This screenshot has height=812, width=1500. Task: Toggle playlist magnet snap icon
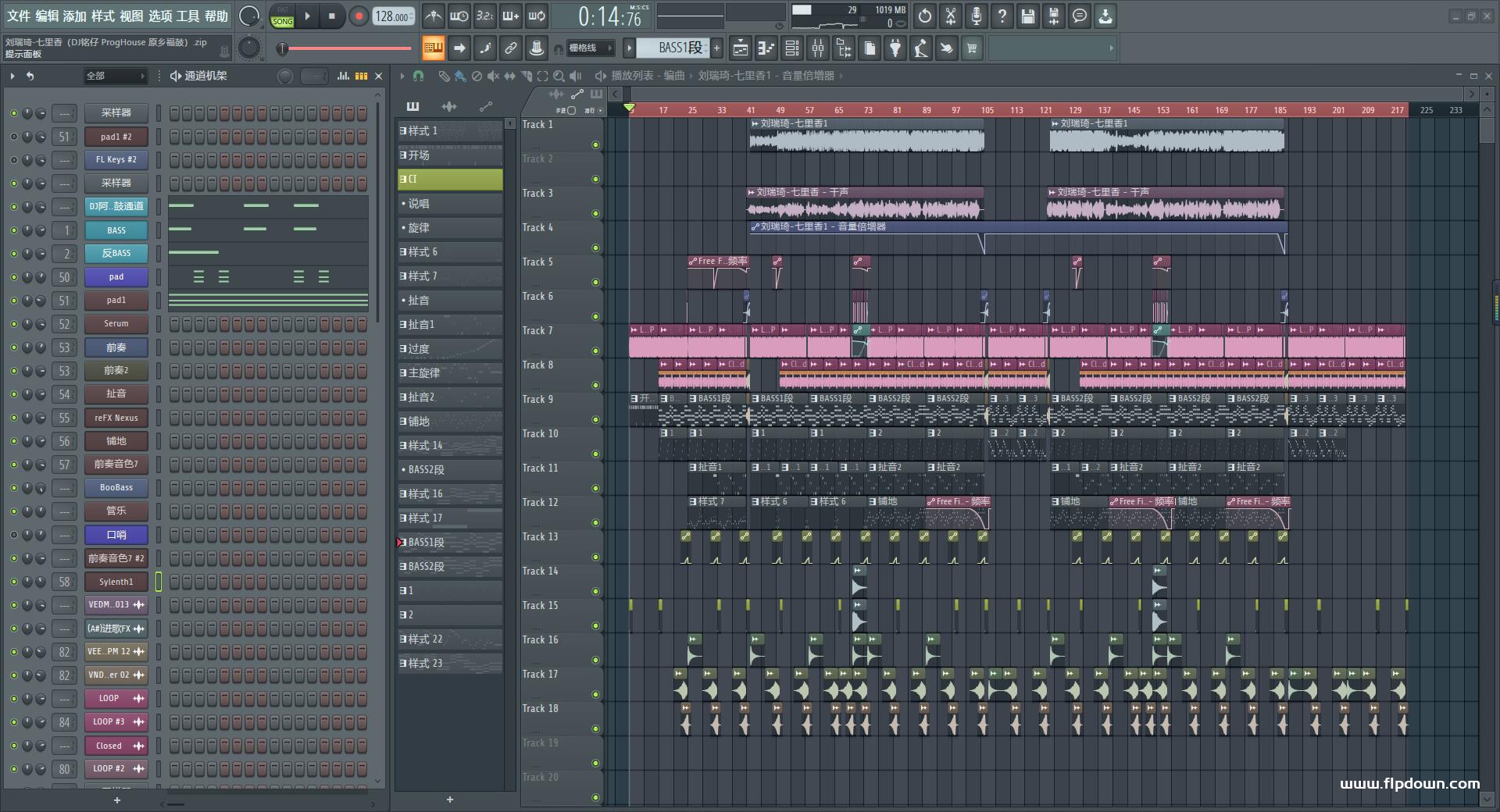click(x=418, y=76)
